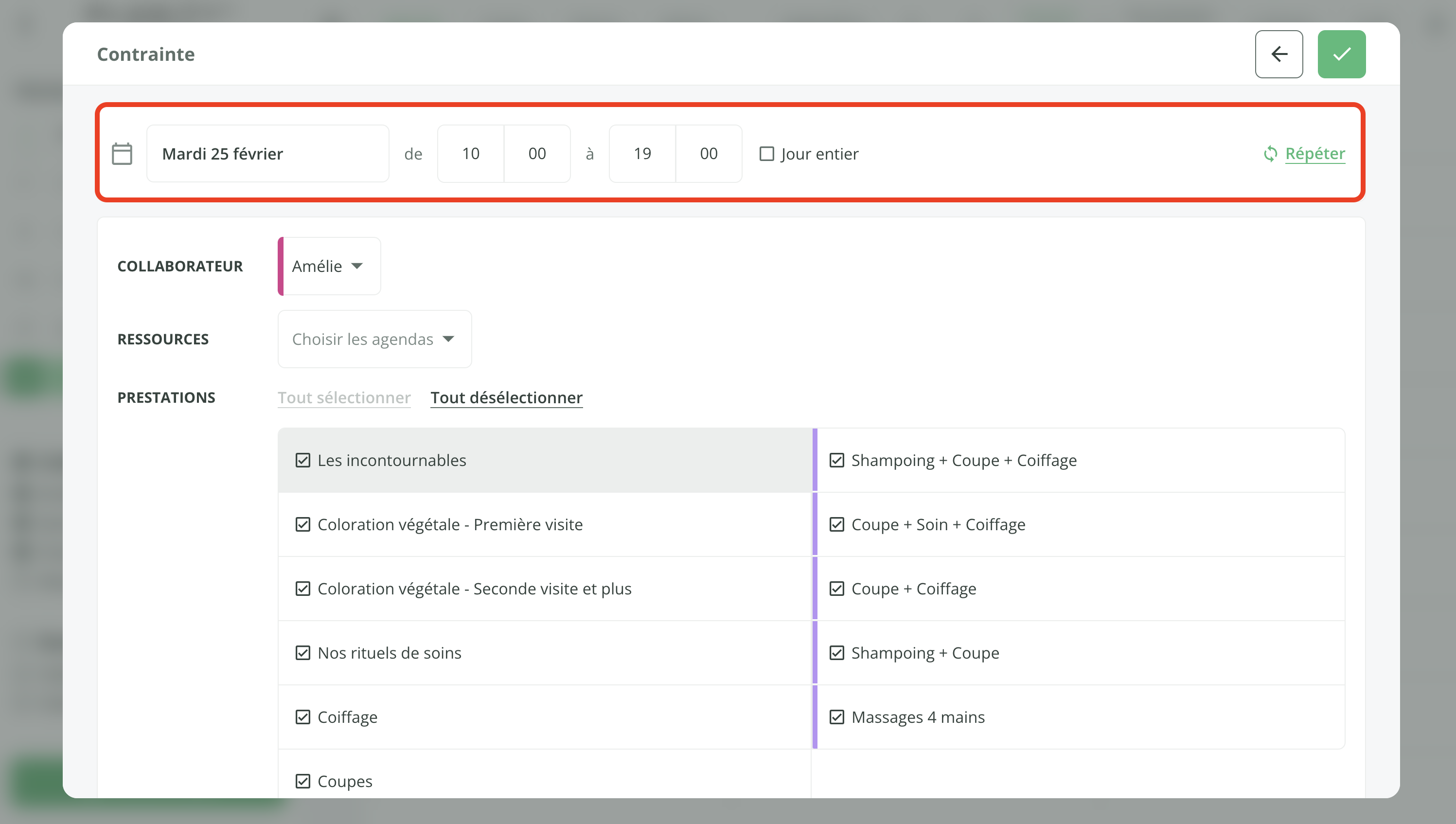This screenshot has width=1456, height=824.
Task: Enable the Jour entier checkbox
Action: coord(766,153)
